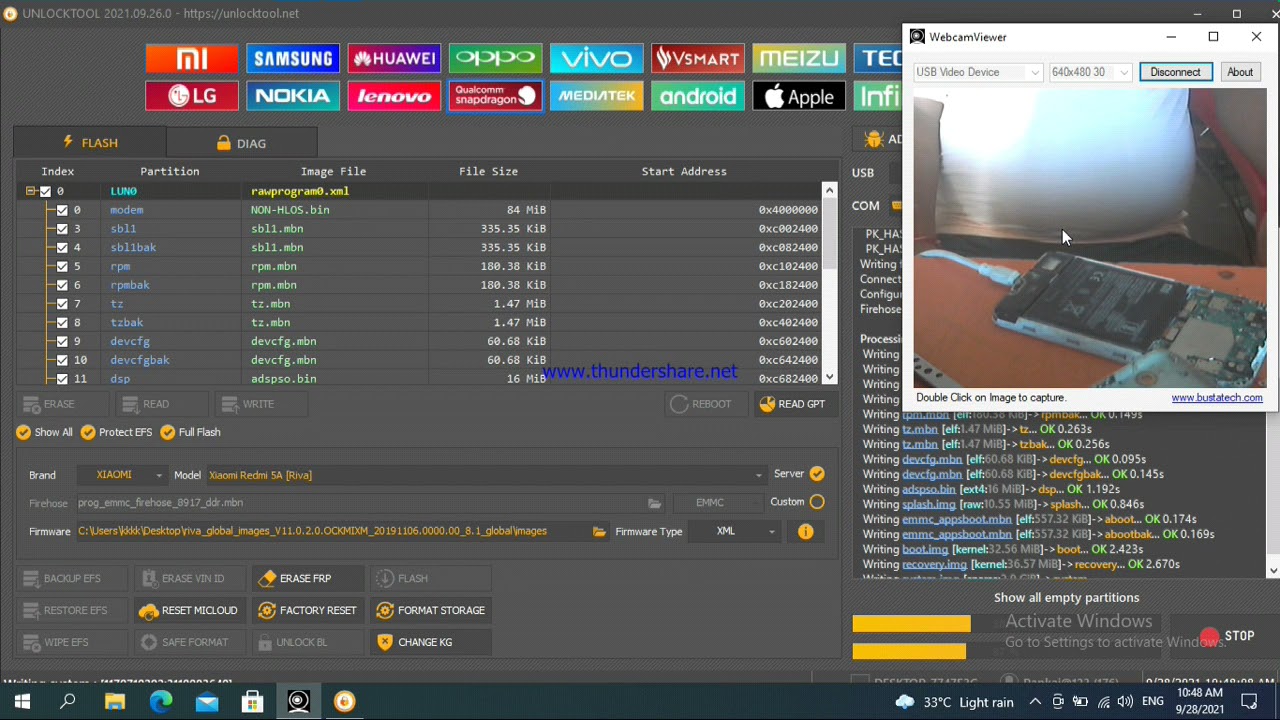Choose the Android logo
Image resolution: width=1280 pixels, height=720 pixels.
[697, 96]
